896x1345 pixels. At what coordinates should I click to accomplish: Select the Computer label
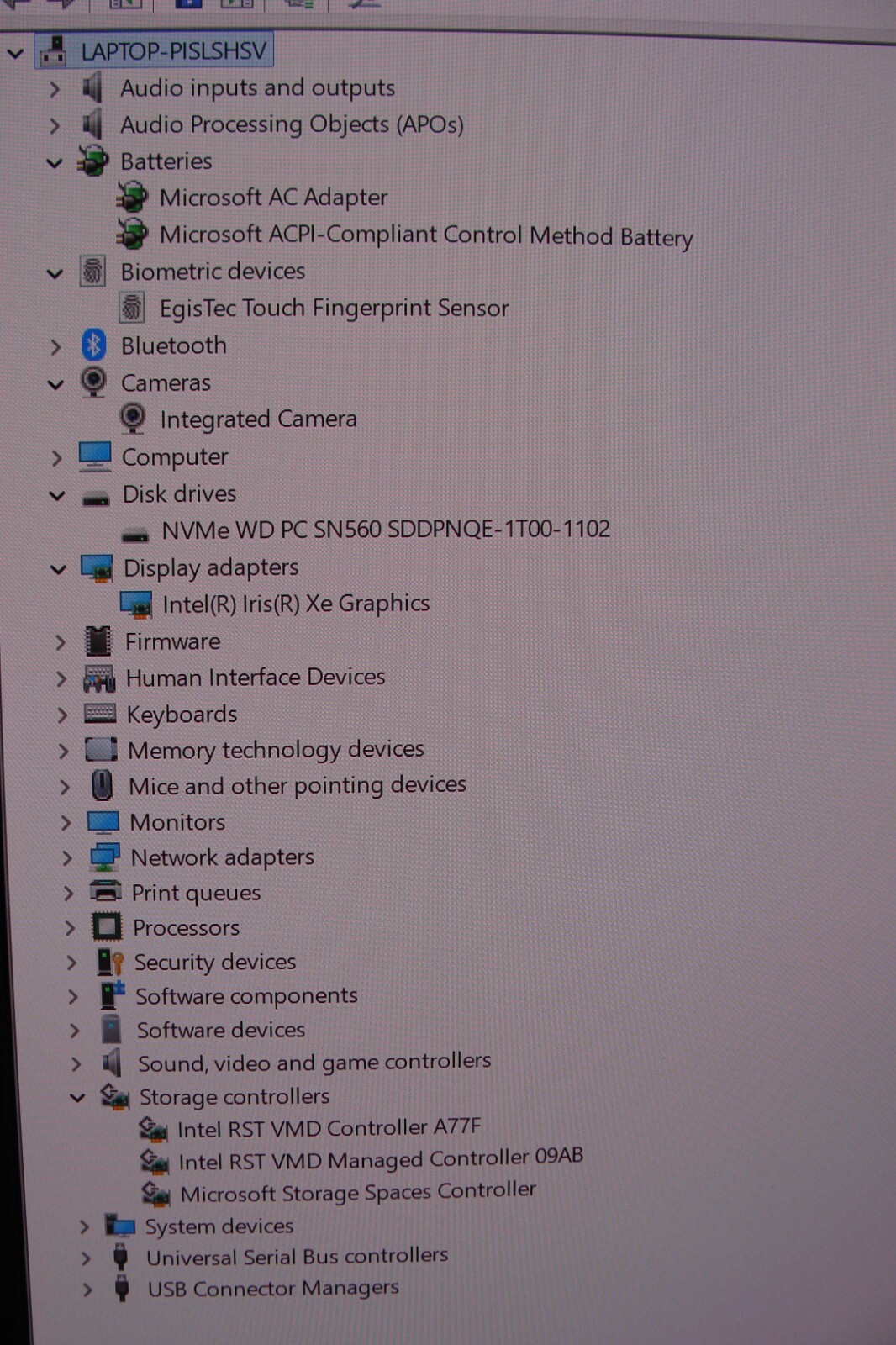pos(175,456)
